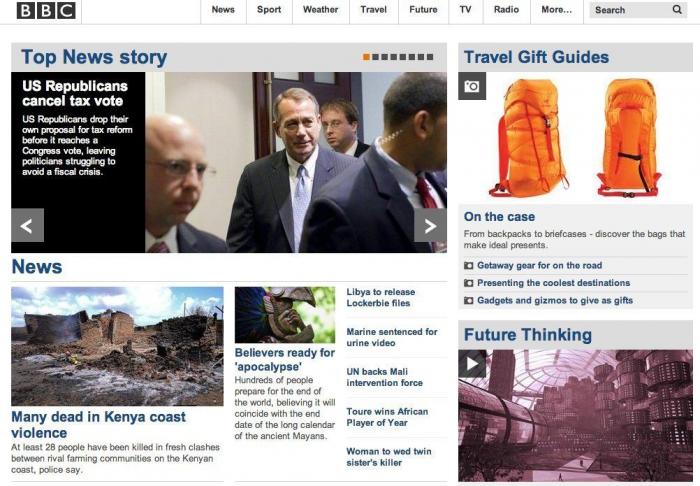Image resolution: width=700 pixels, height=486 pixels.
Task: Select the first orange carousel indicator
Action: [366, 57]
